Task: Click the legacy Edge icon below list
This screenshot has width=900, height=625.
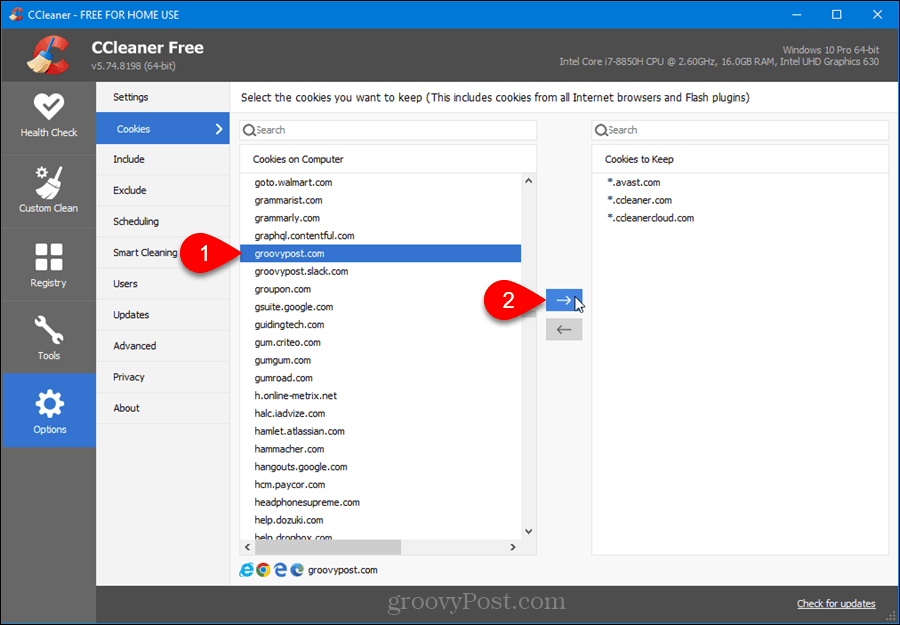Action: tap(280, 570)
